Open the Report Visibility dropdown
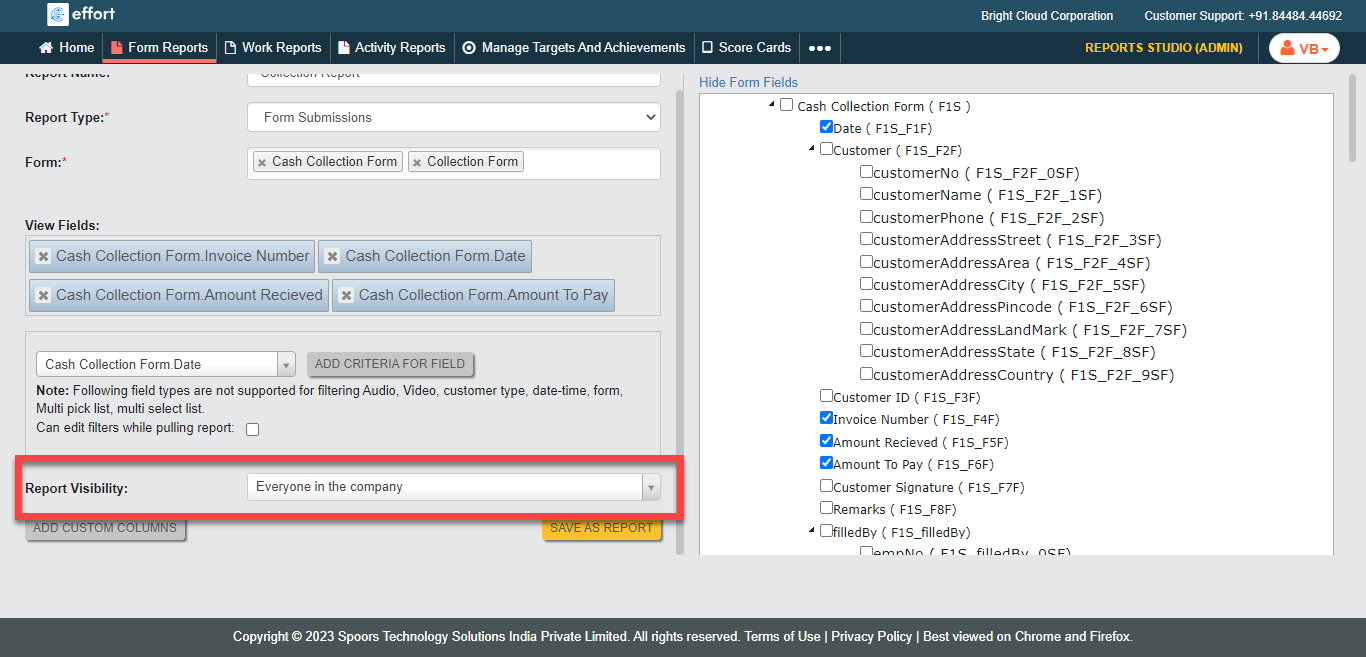Screen dimensions: 1366x657 pos(453,487)
